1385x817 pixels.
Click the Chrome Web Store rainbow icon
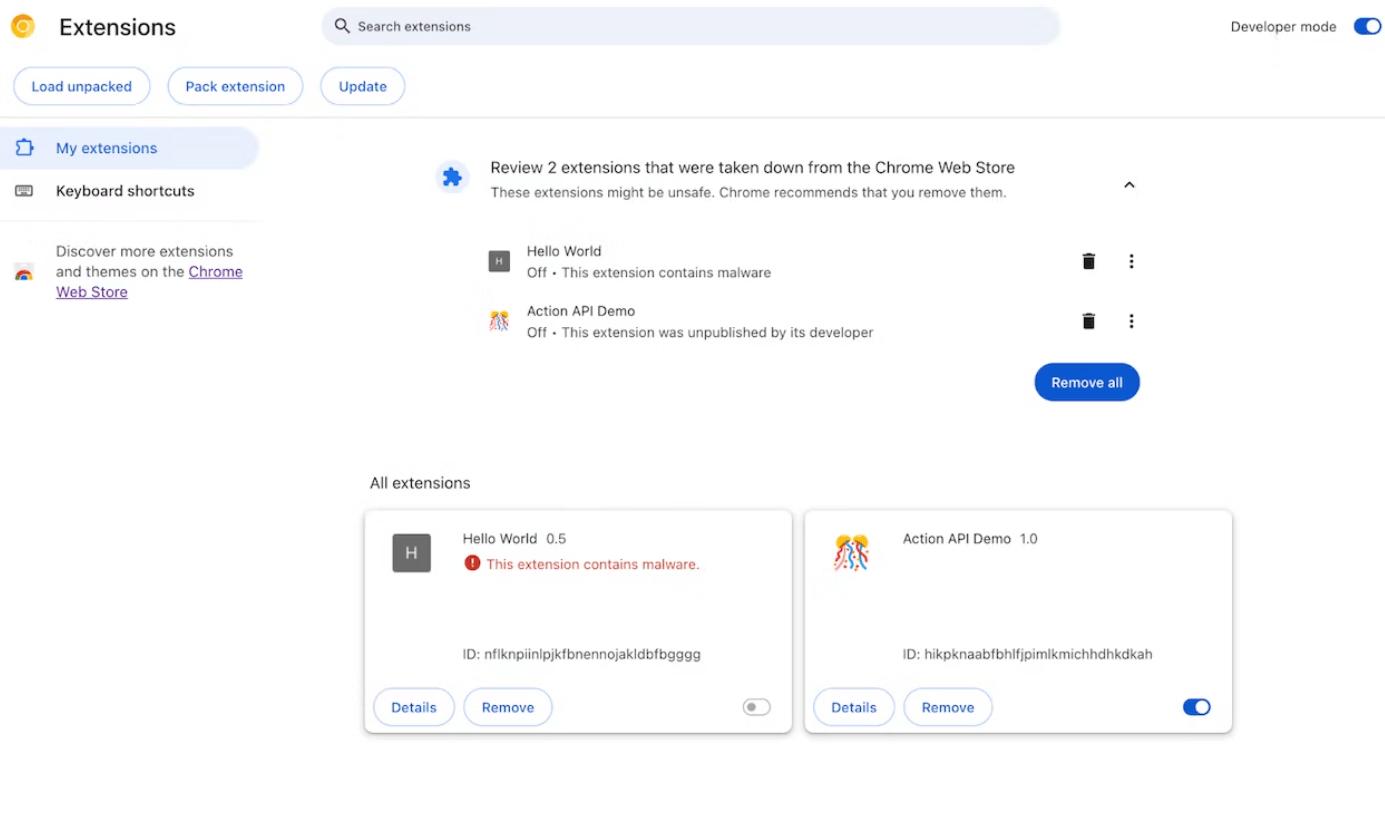(x=24, y=272)
